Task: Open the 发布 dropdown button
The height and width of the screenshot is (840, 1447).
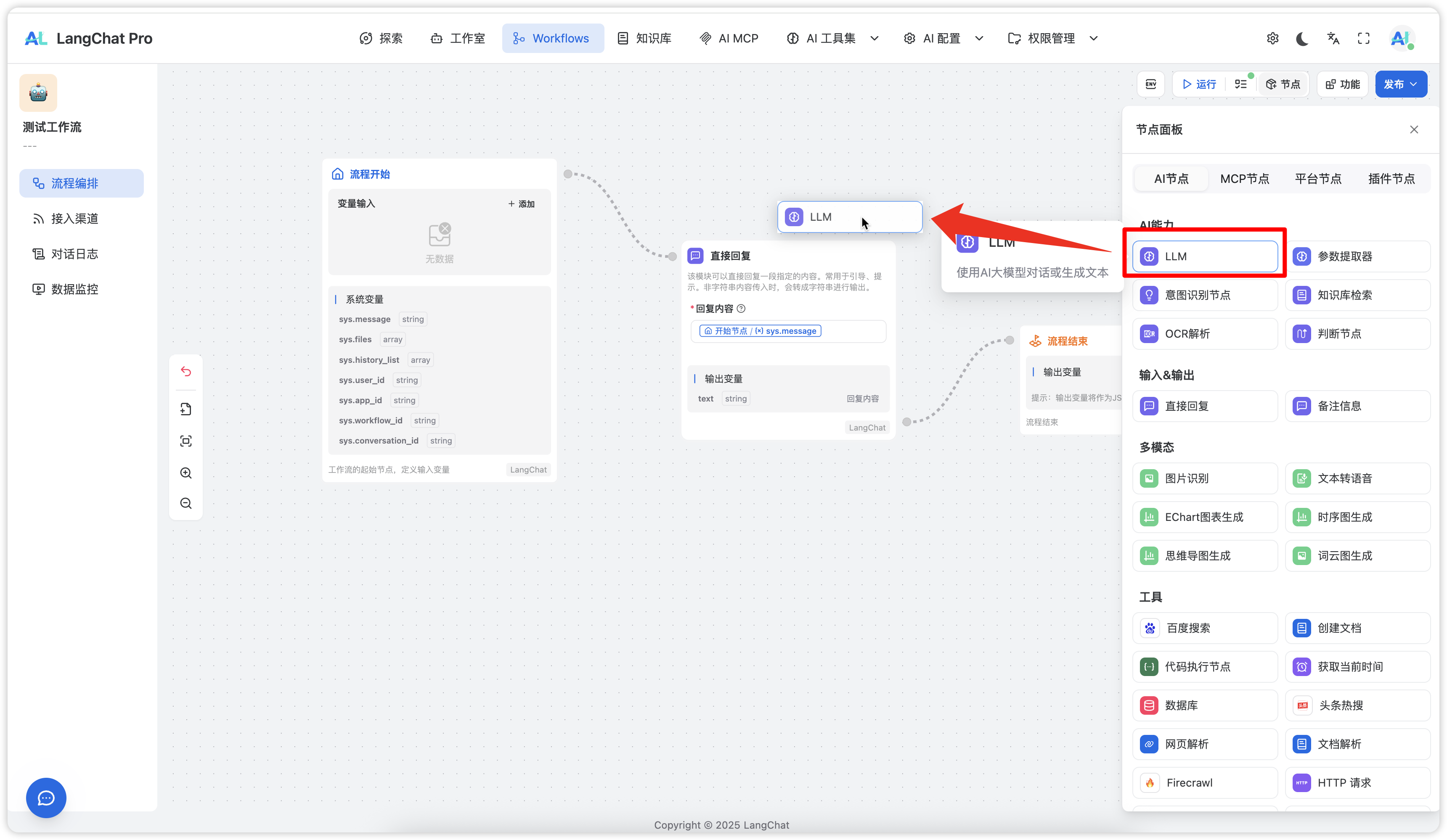Action: 1400,85
